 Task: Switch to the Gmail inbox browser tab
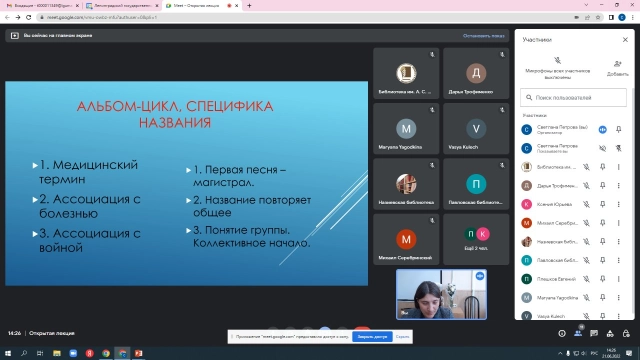pyautogui.click(x=42, y=6)
